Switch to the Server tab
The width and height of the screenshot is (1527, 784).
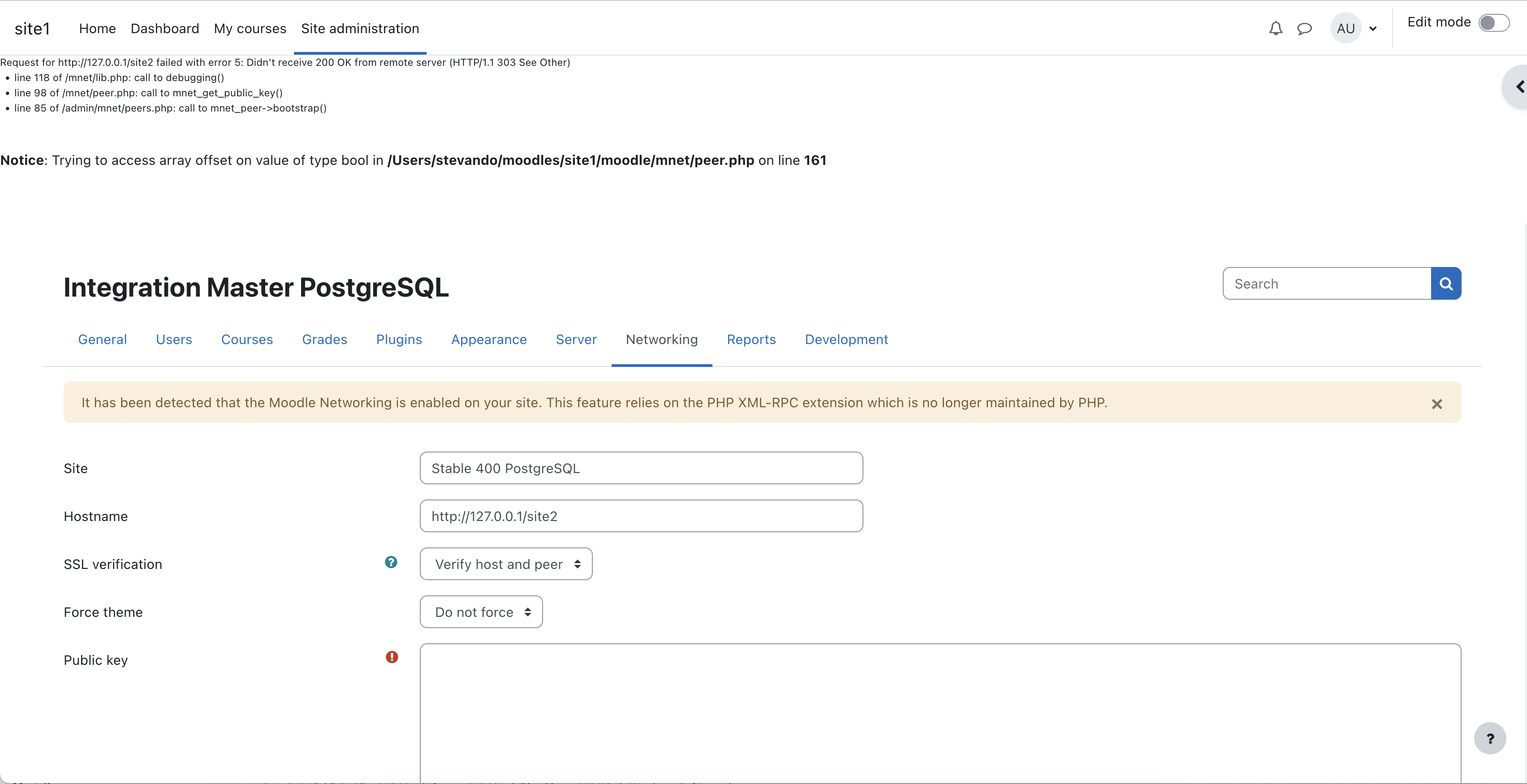(x=576, y=340)
